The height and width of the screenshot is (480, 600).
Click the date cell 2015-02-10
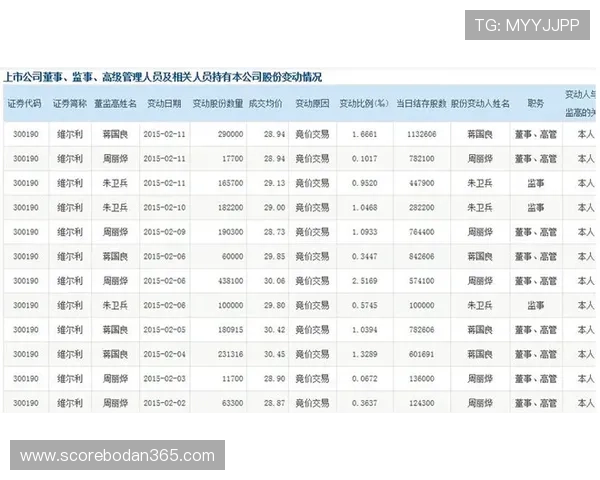(x=165, y=208)
